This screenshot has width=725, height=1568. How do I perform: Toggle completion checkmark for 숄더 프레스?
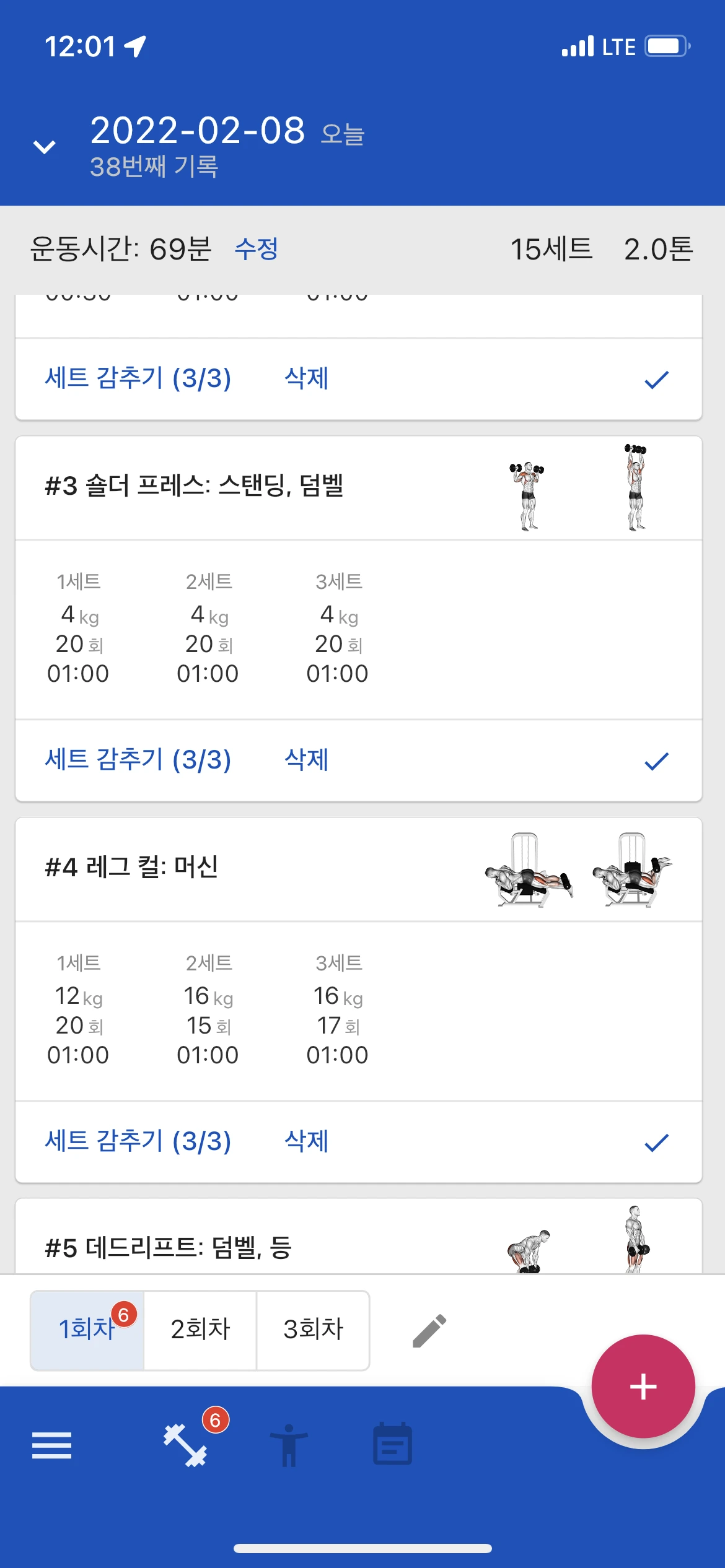(656, 760)
